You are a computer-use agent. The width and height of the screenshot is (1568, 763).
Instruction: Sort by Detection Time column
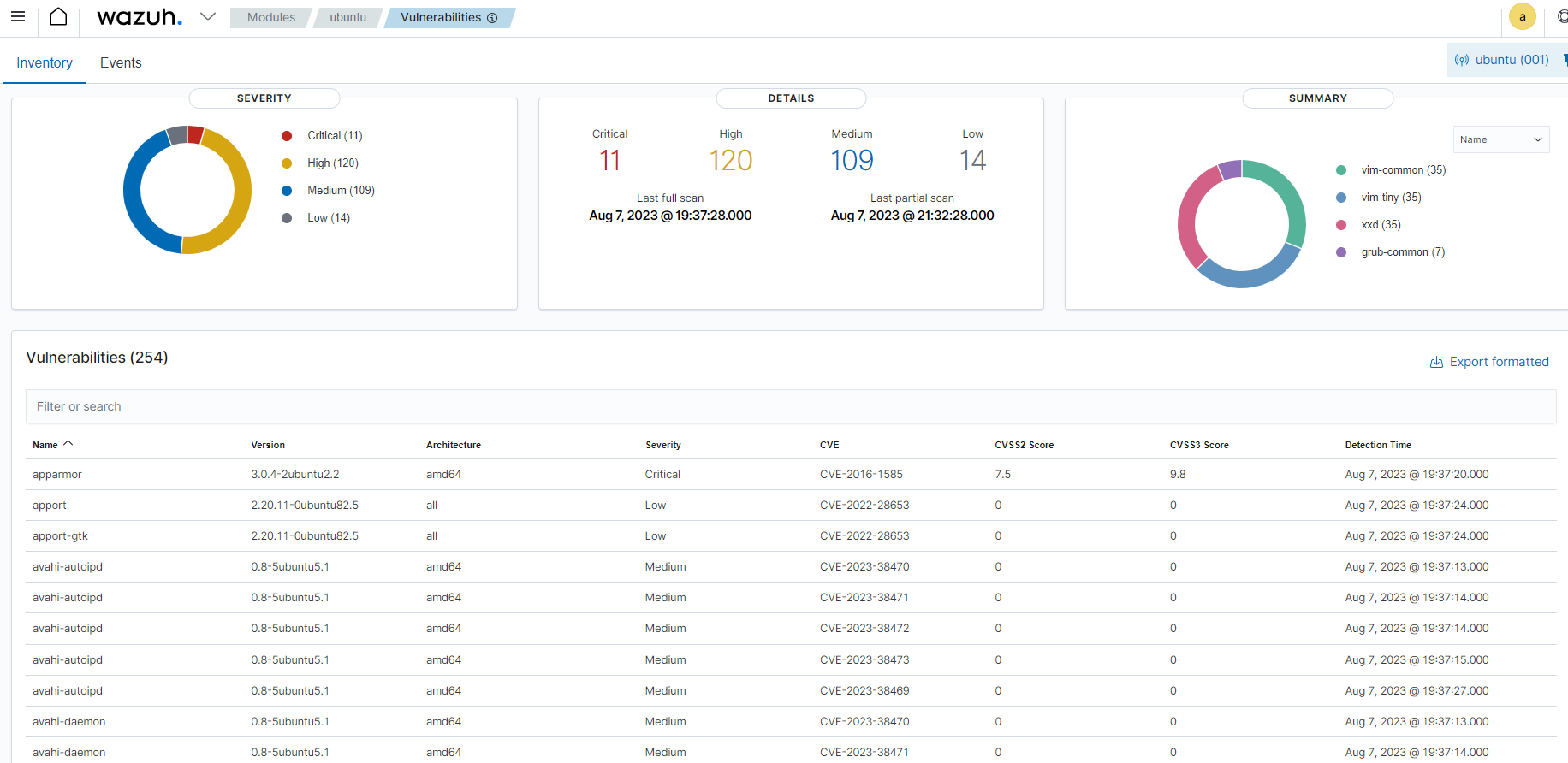(x=1378, y=445)
